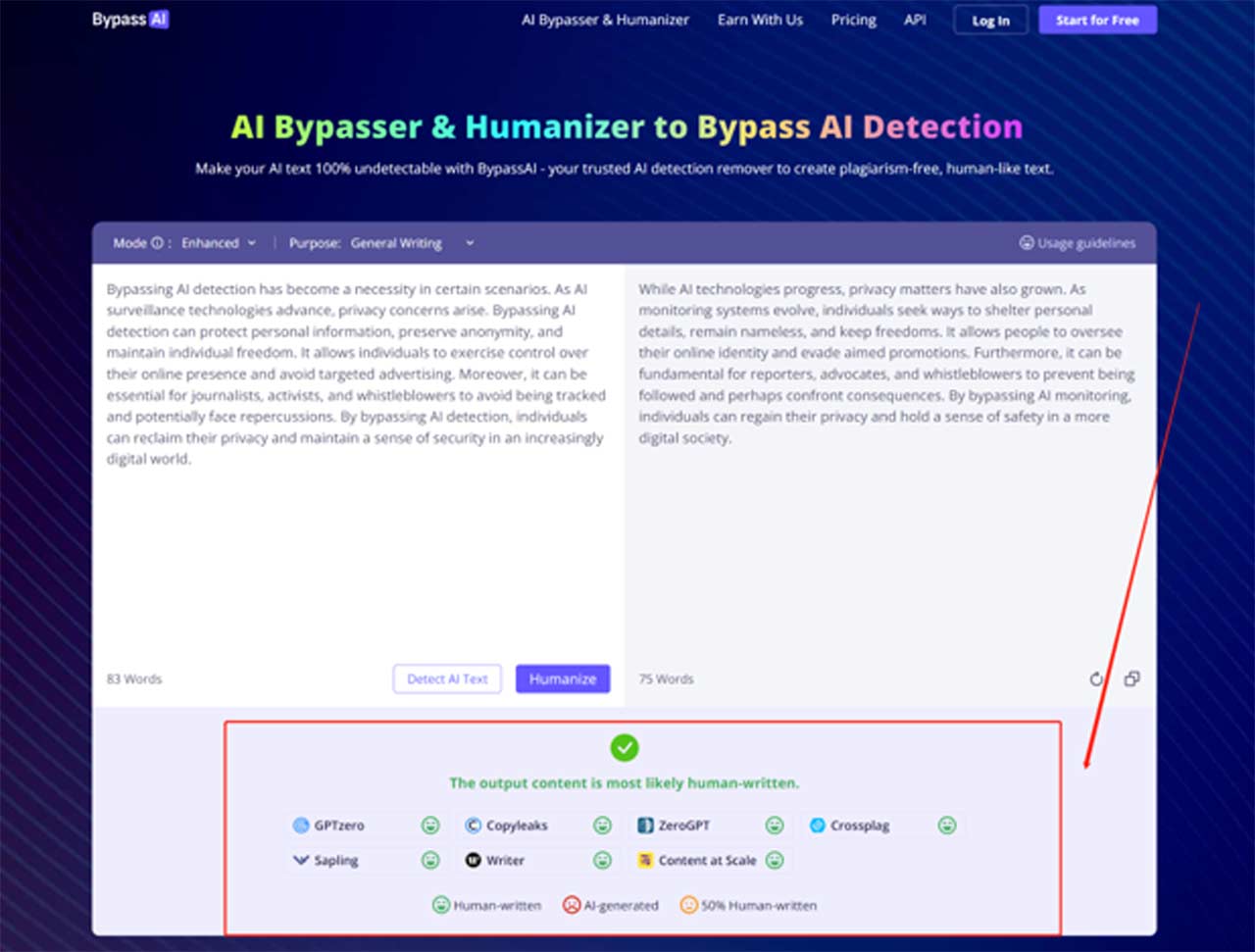Click the ZeroGPT detector icon
The width and height of the screenshot is (1255, 952).
click(x=645, y=826)
